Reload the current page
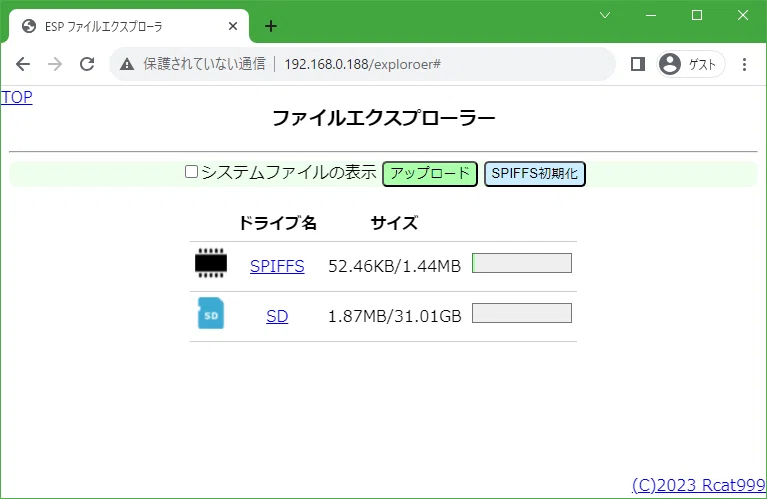Screen dimensions: 767x499 point(87,64)
